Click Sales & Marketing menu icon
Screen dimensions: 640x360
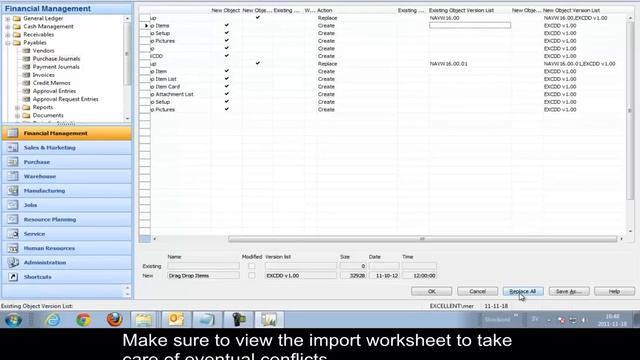tap(13, 148)
